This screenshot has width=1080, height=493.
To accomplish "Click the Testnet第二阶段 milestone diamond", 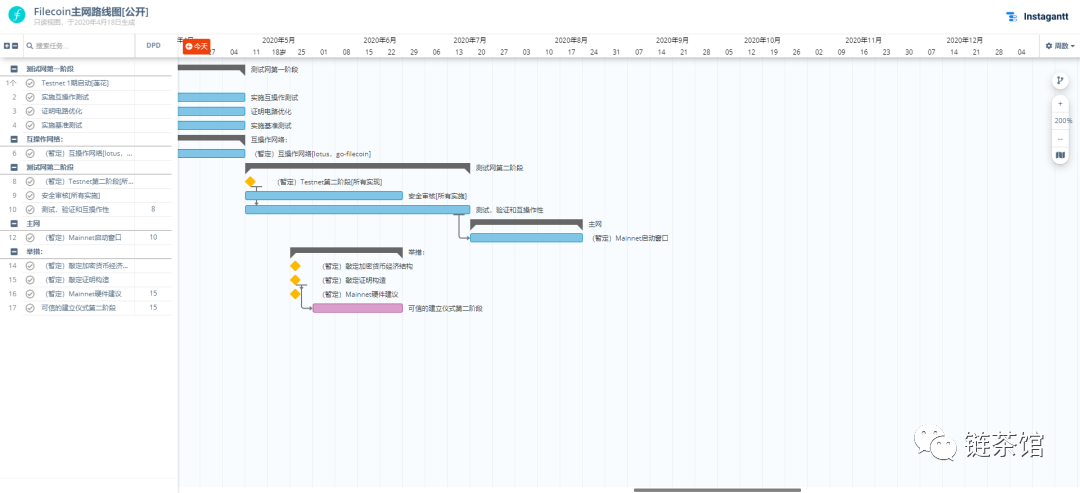I will (250, 182).
